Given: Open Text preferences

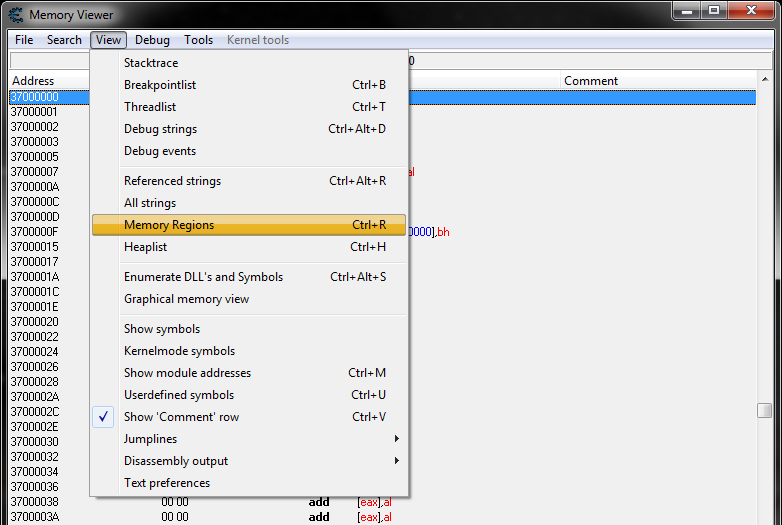Looking at the screenshot, I should coord(167,483).
